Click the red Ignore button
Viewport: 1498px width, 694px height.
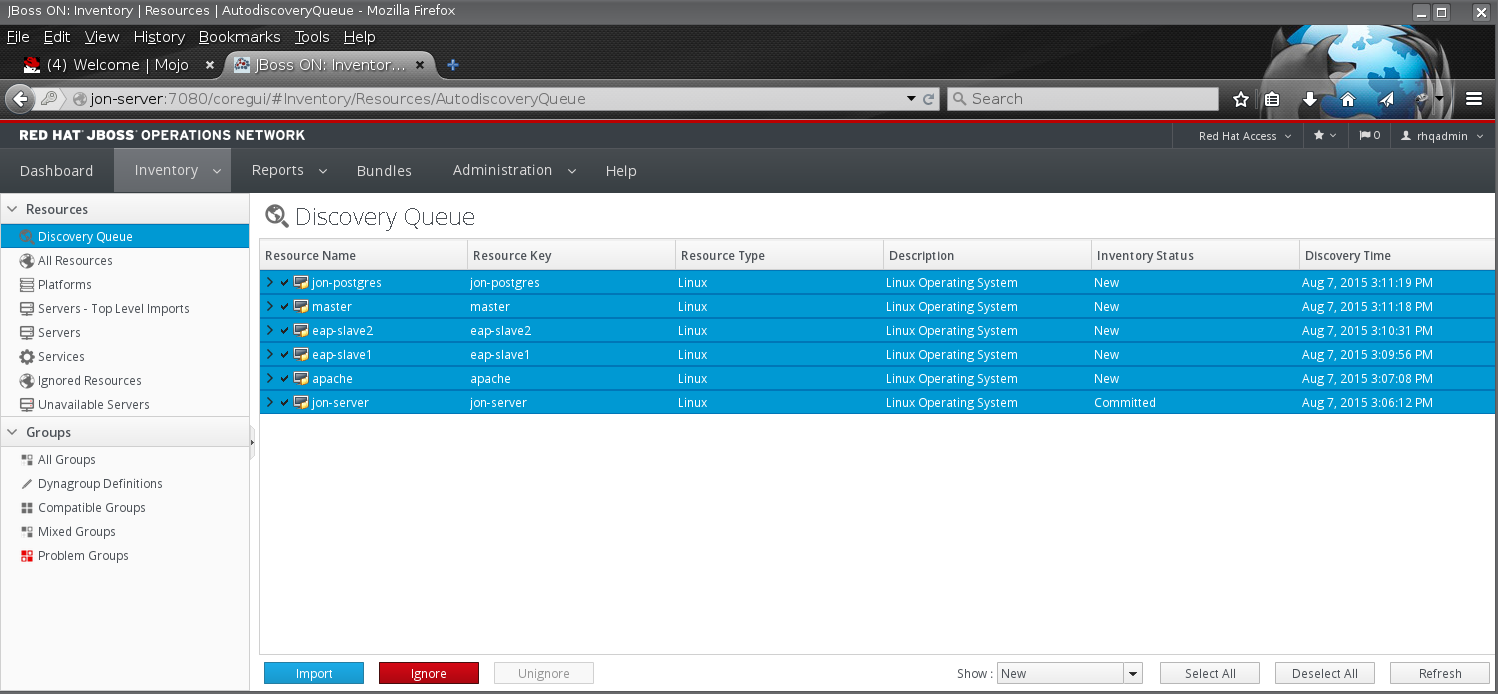[429, 674]
